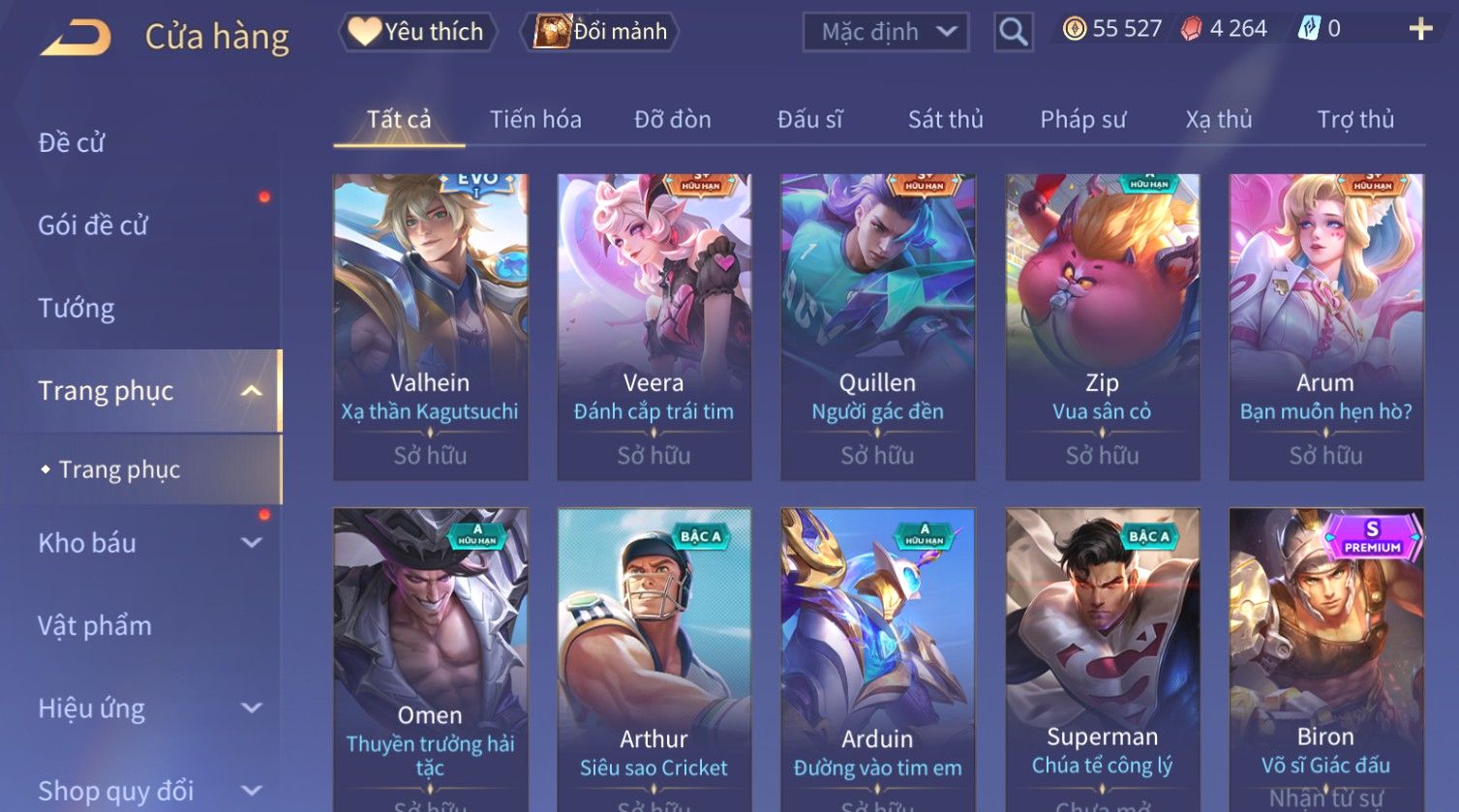
Task: Select the Sát thủ category tab
Action: [946, 120]
